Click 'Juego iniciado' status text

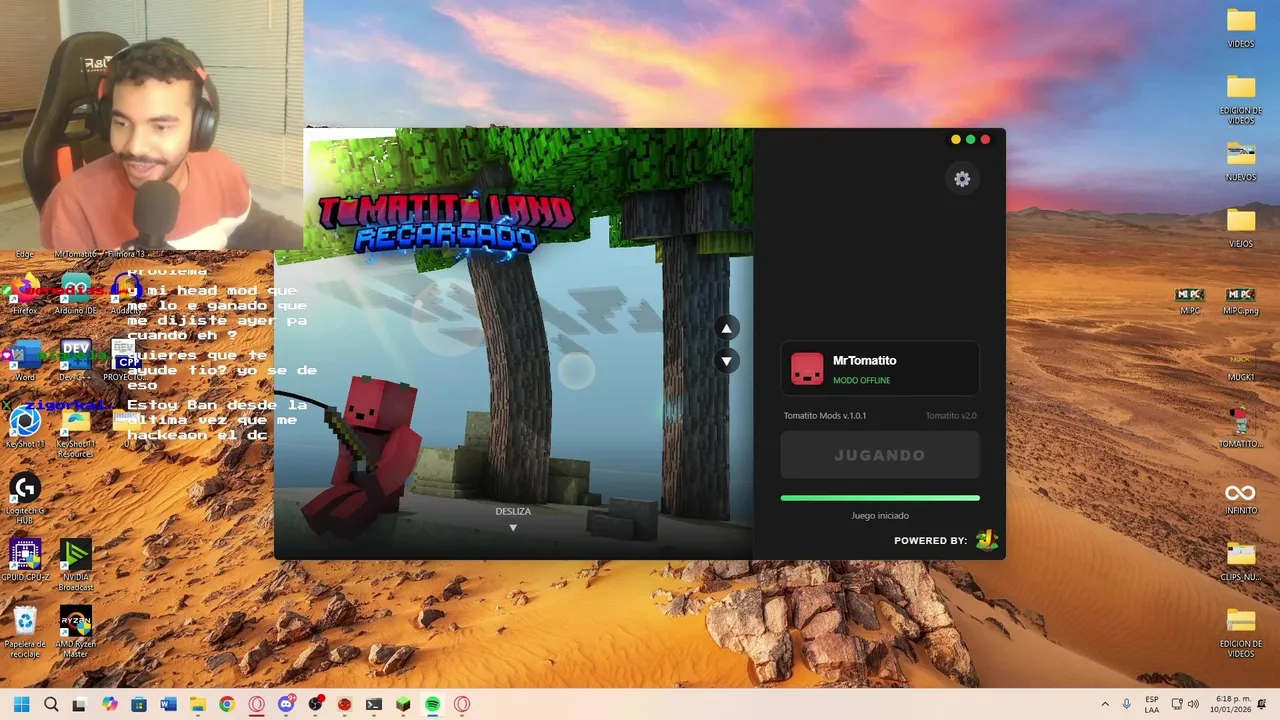point(880,516)
